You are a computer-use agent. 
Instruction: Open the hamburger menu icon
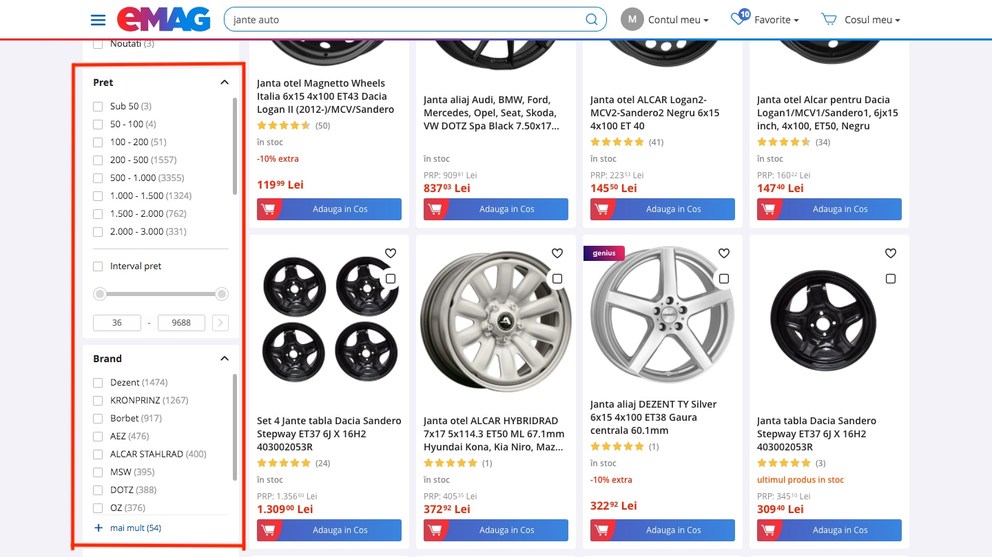pos(98,20)
